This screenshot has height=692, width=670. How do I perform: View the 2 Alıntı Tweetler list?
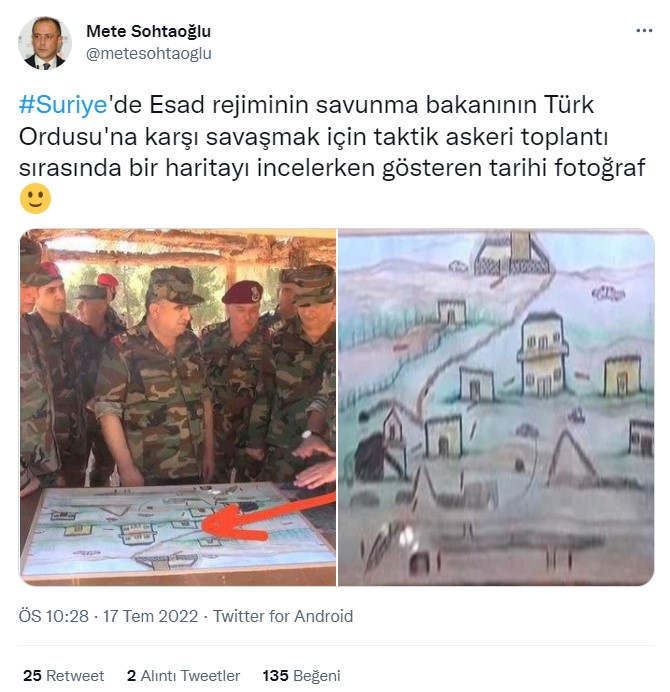[183, 676]
